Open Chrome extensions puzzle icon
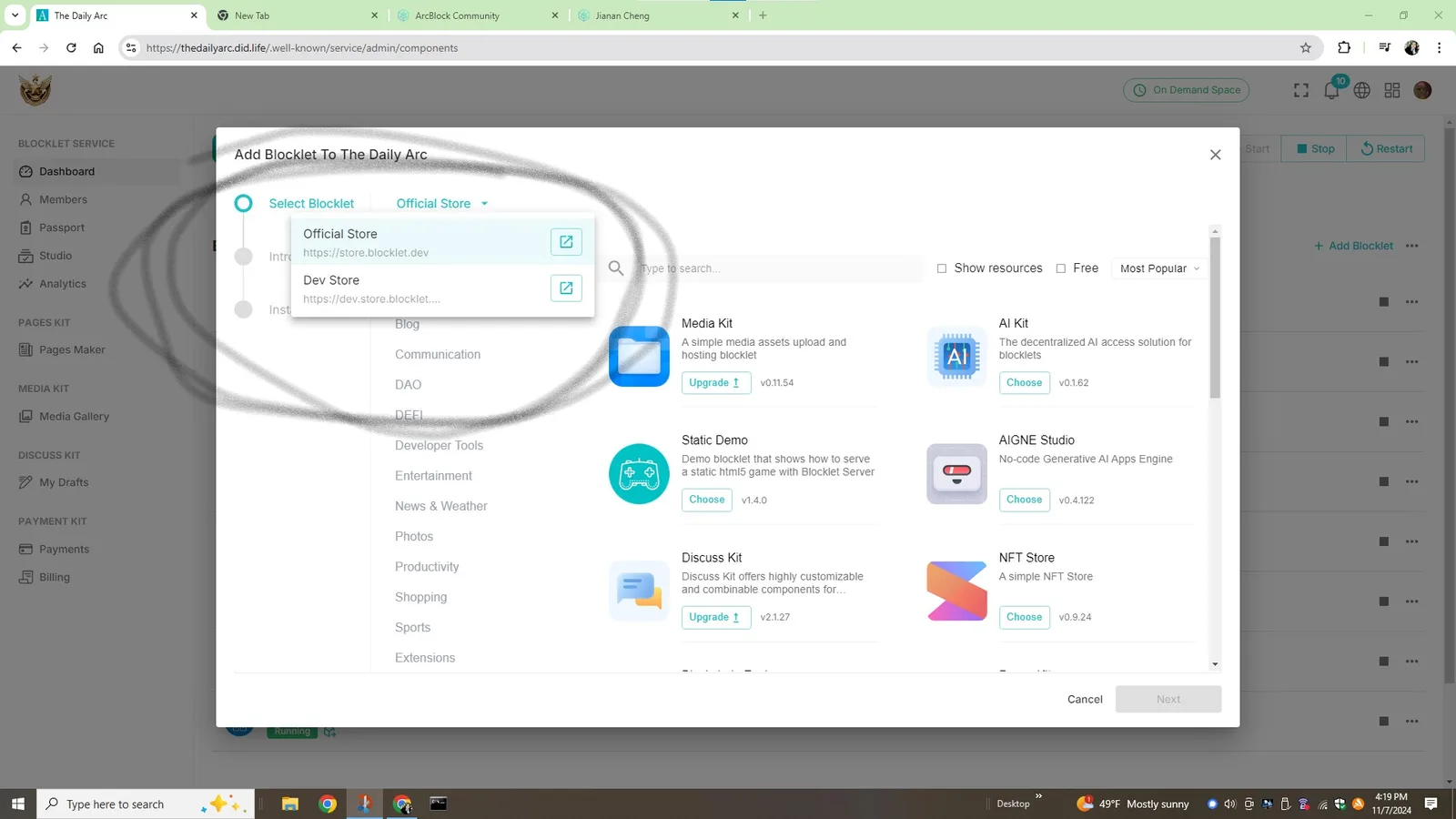The height and width of the screenshot is (819, 1456). click(x=1344, y=48)
